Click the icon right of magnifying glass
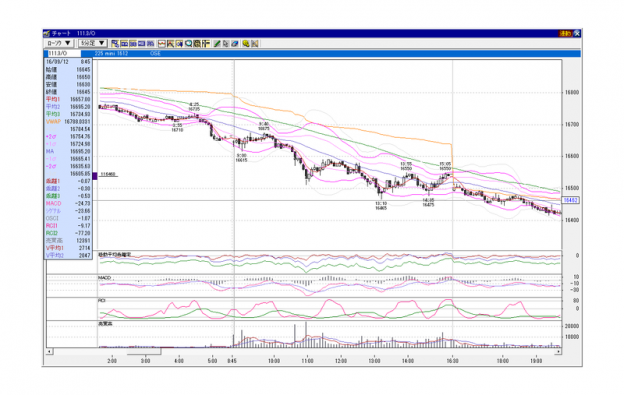The image size is (624, 395). click(197, 43)
